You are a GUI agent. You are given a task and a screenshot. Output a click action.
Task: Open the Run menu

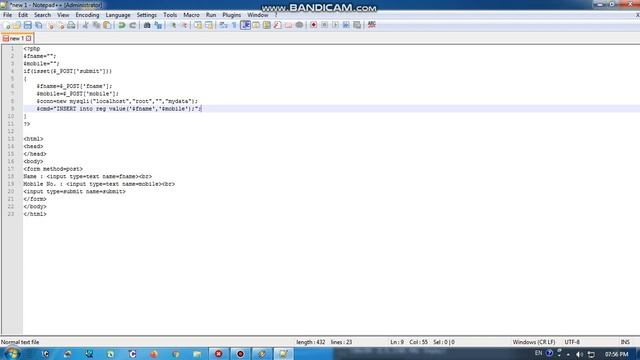coord(211,15)
